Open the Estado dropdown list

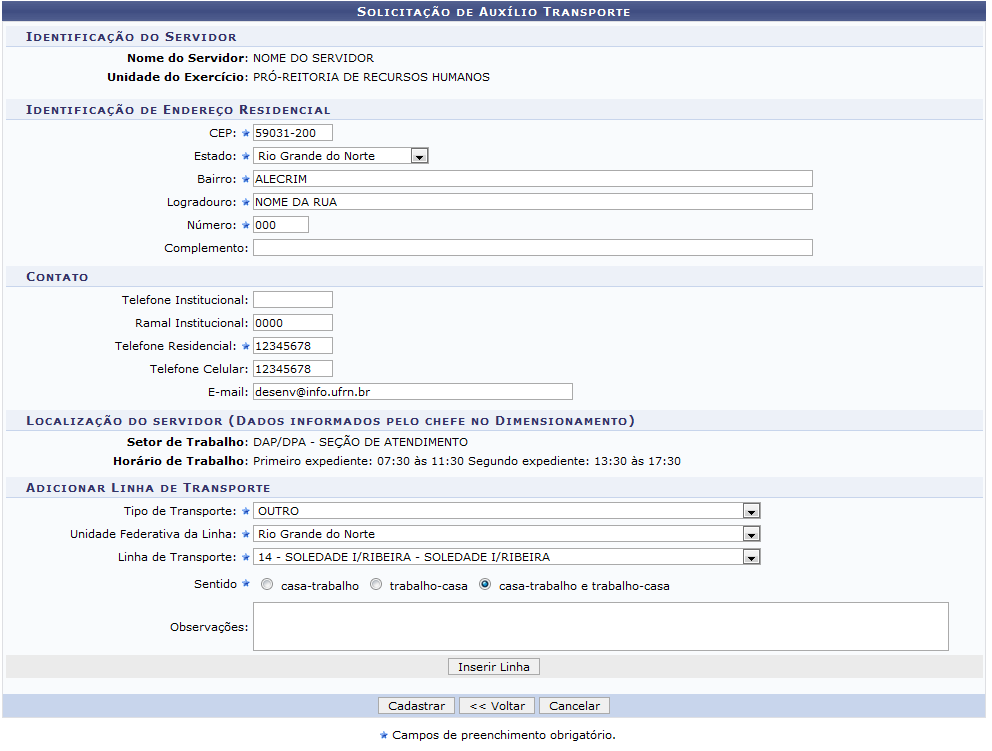pyautogui.click(x=420, y=156)
